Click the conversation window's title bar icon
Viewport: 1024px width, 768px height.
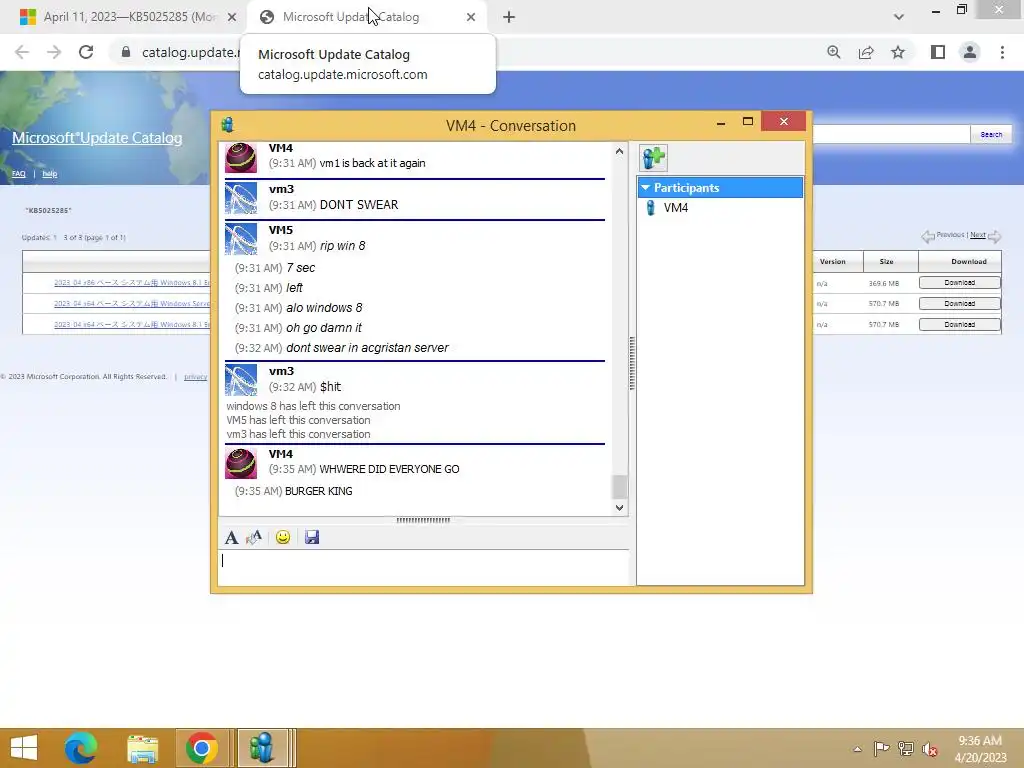click(x=227, y=125)
